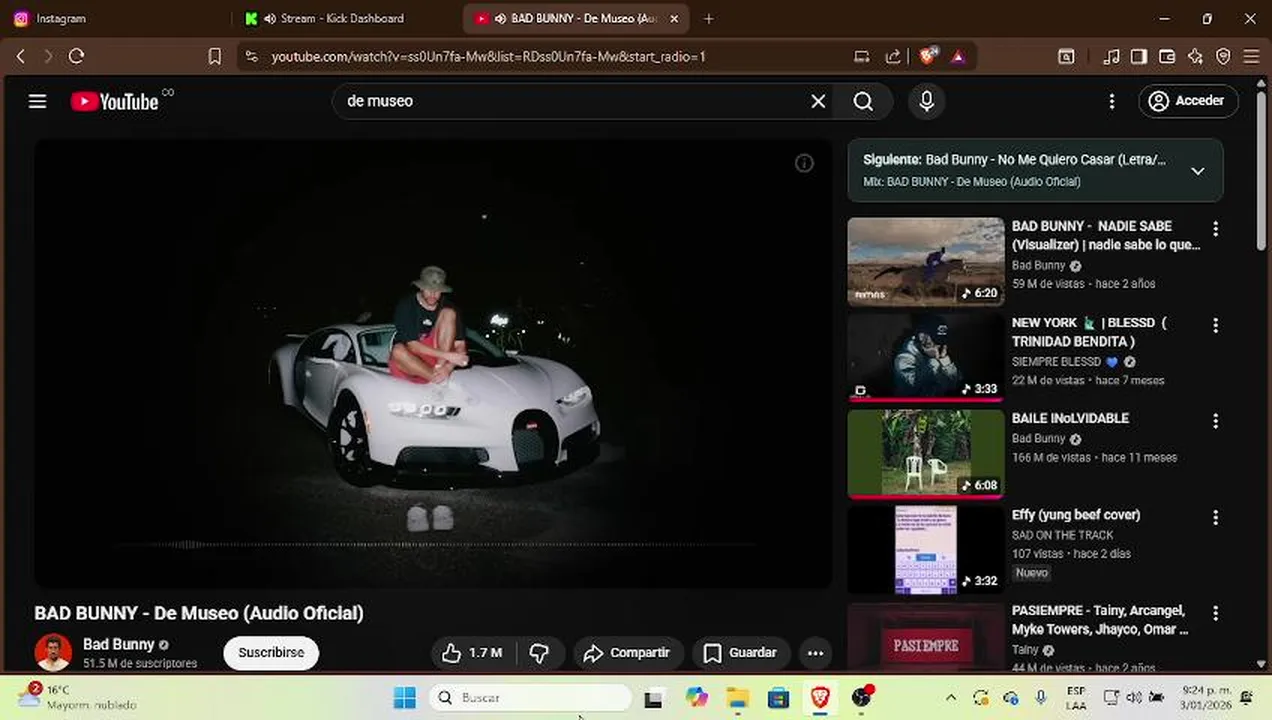Open Bad Bunny channel avatar
The width and height of the screenshot is (1272, 720).
click(x=53, y=652)
